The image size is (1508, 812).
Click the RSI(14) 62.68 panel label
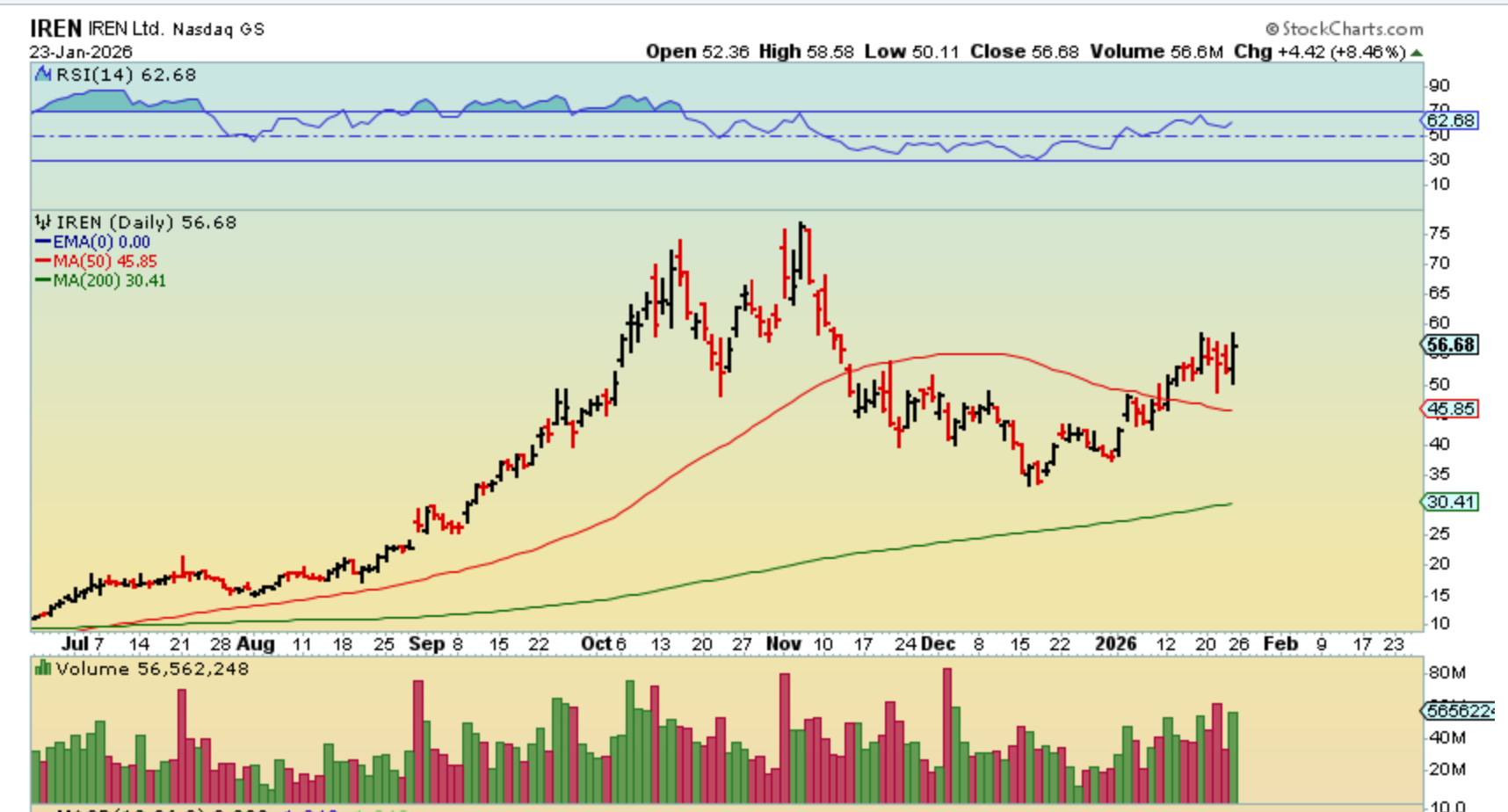[126, 75]
